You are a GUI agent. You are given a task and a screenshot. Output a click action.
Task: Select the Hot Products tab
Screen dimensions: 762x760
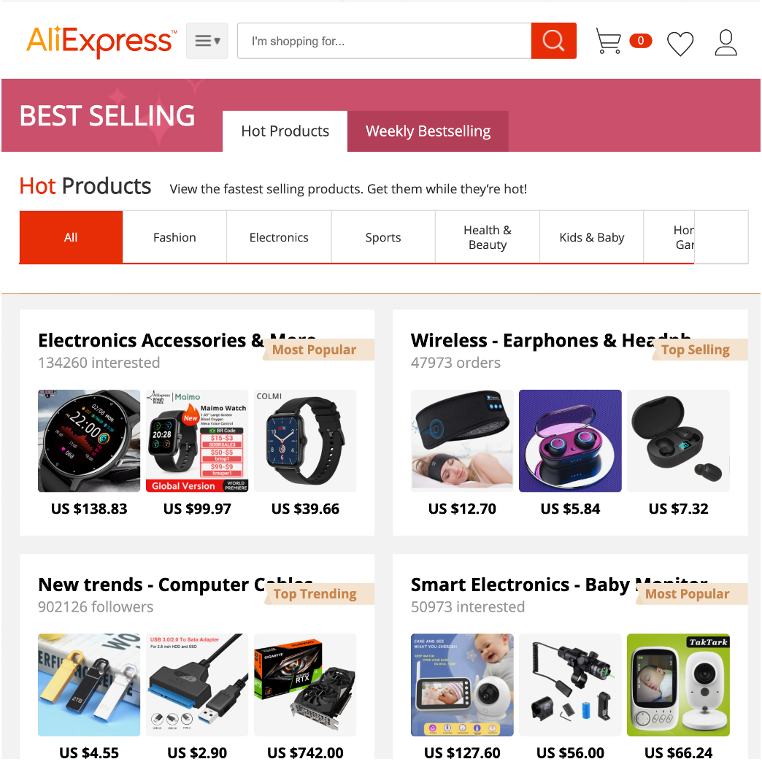[285, 131]
